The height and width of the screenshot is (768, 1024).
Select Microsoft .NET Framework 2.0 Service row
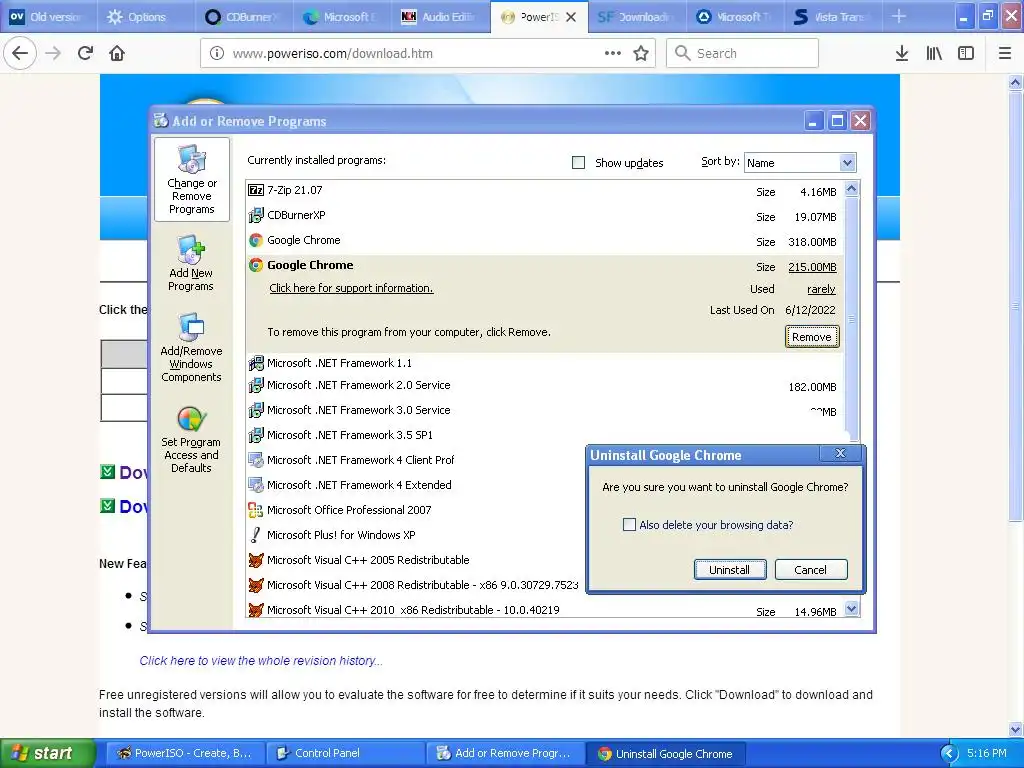point(545,386)
